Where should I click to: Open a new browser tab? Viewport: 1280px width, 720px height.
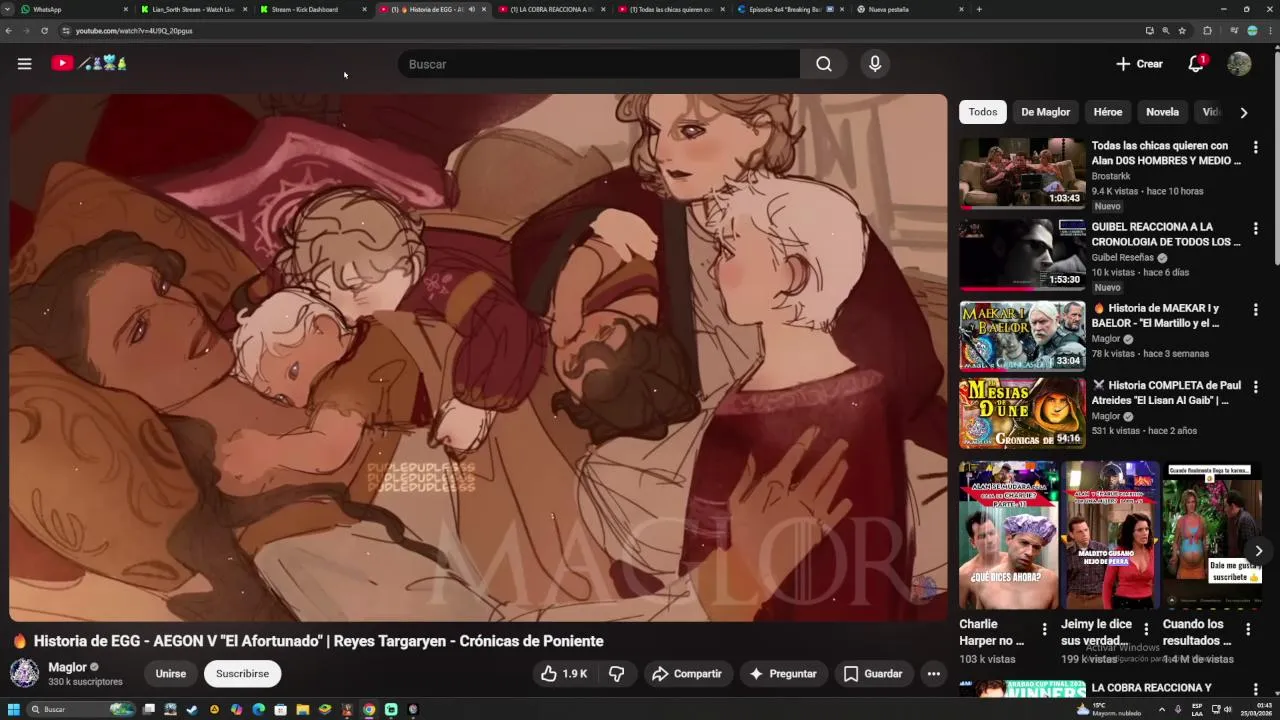[x=979, y=9]
